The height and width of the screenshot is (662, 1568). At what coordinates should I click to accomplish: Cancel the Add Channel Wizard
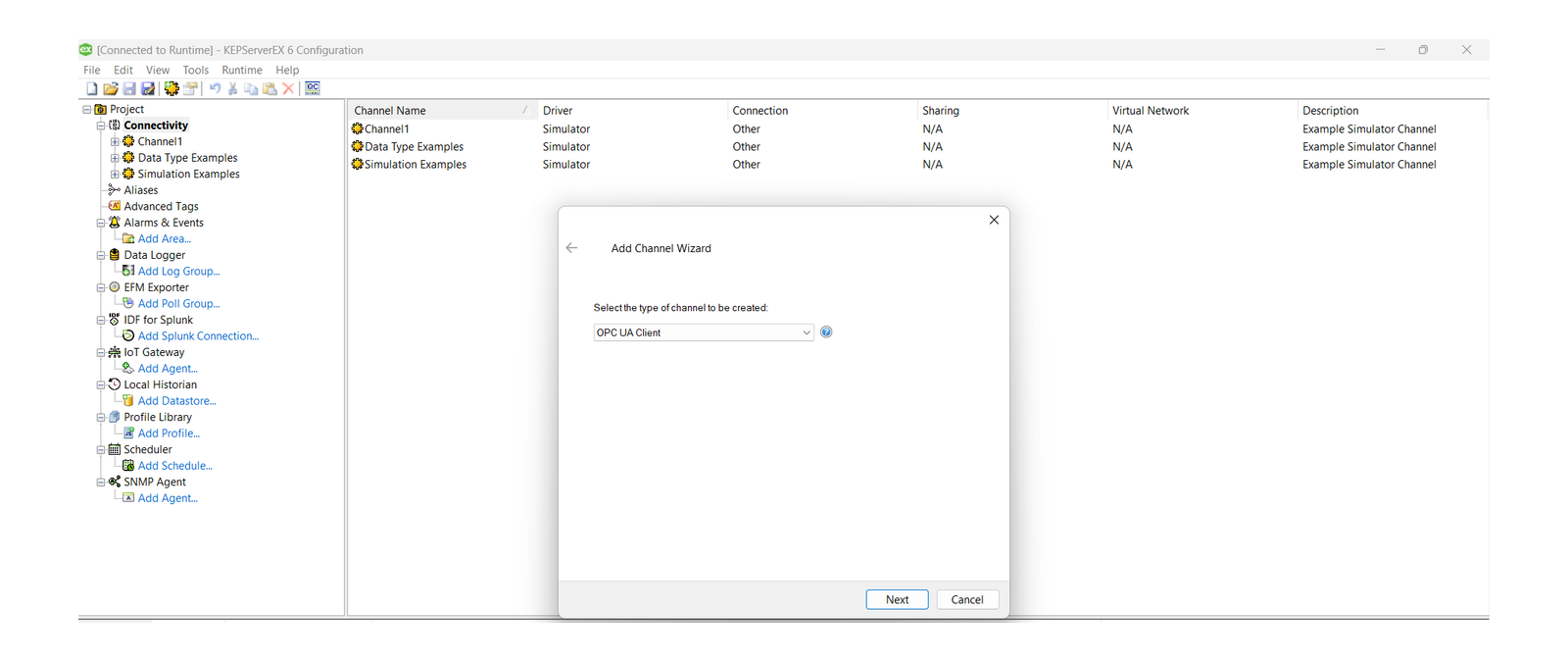click(x=967, y=599)
